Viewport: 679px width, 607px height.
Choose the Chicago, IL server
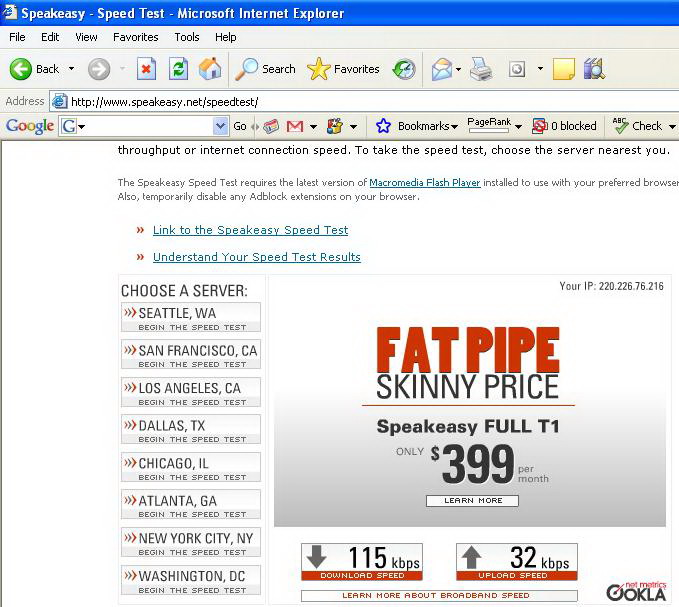point(191,467)
